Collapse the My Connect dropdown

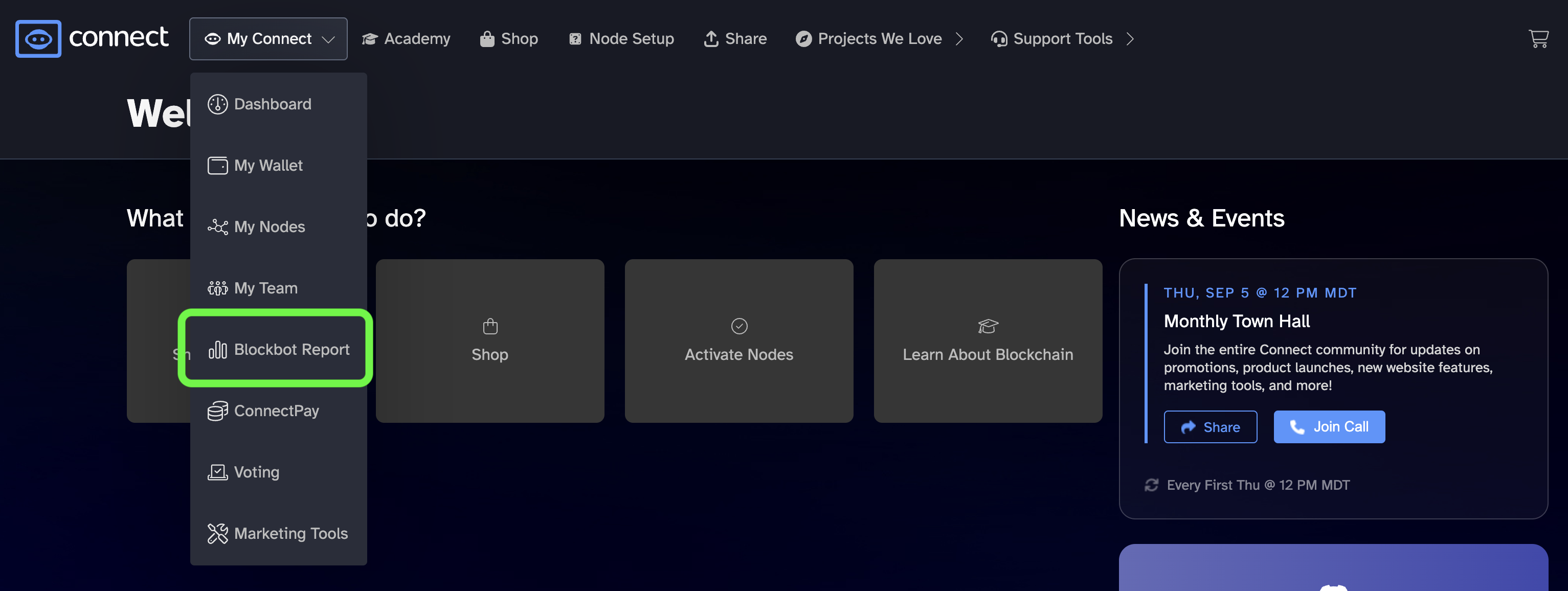(x=268, y=38)
